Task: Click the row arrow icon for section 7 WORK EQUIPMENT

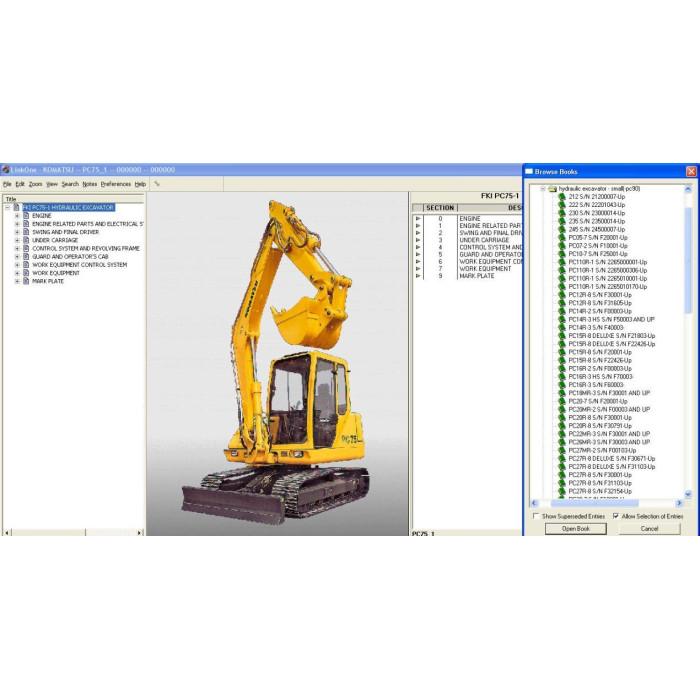Action: tap(418, 269)
